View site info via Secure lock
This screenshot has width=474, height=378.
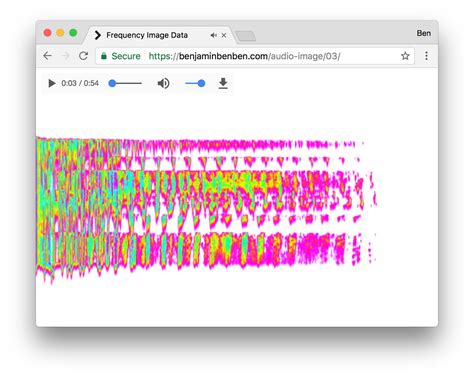(x=121, y=56)
